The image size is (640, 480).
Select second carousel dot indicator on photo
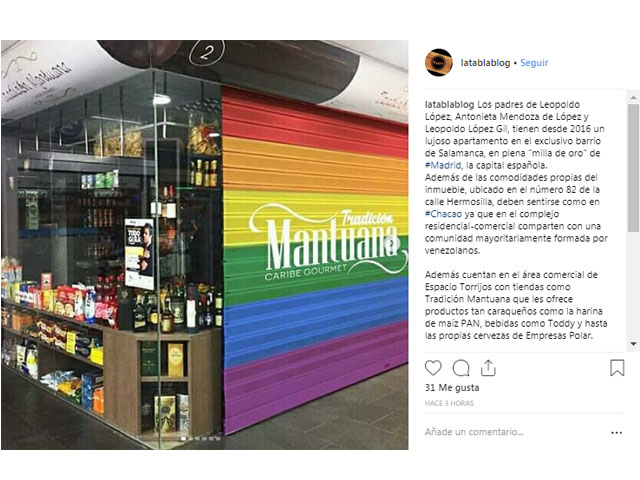tap(190, 438)
